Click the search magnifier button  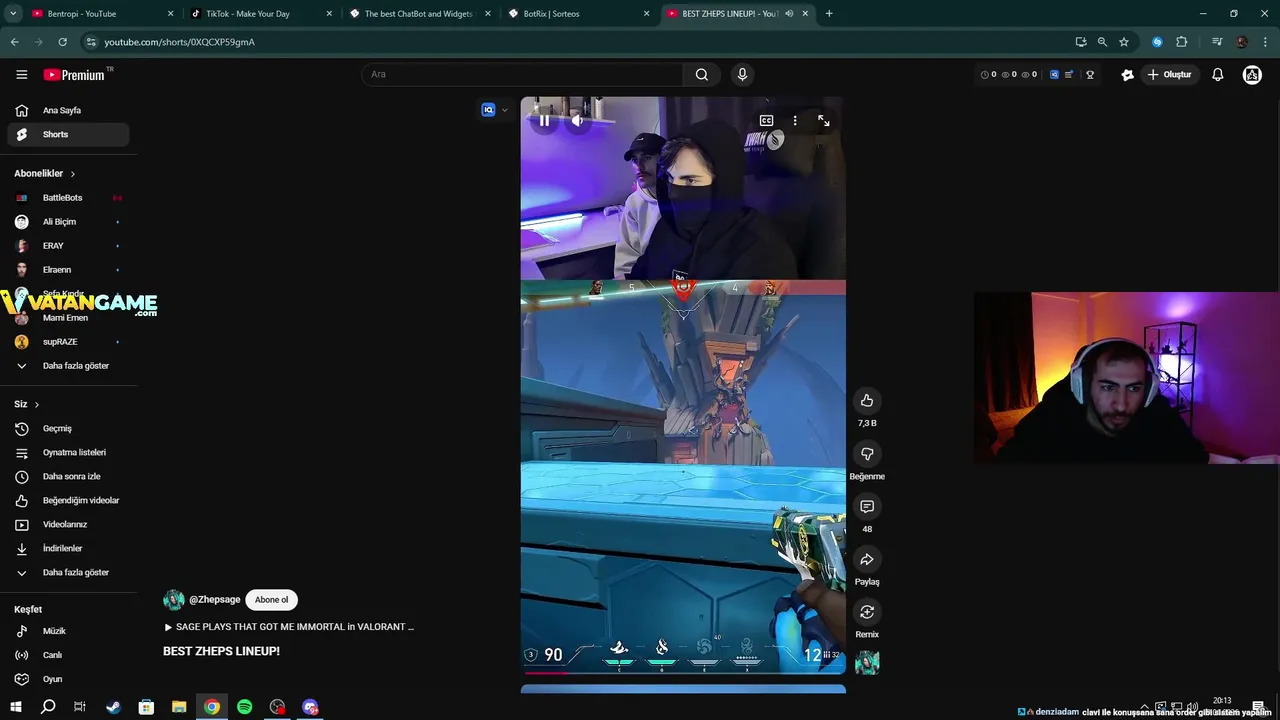702,74
